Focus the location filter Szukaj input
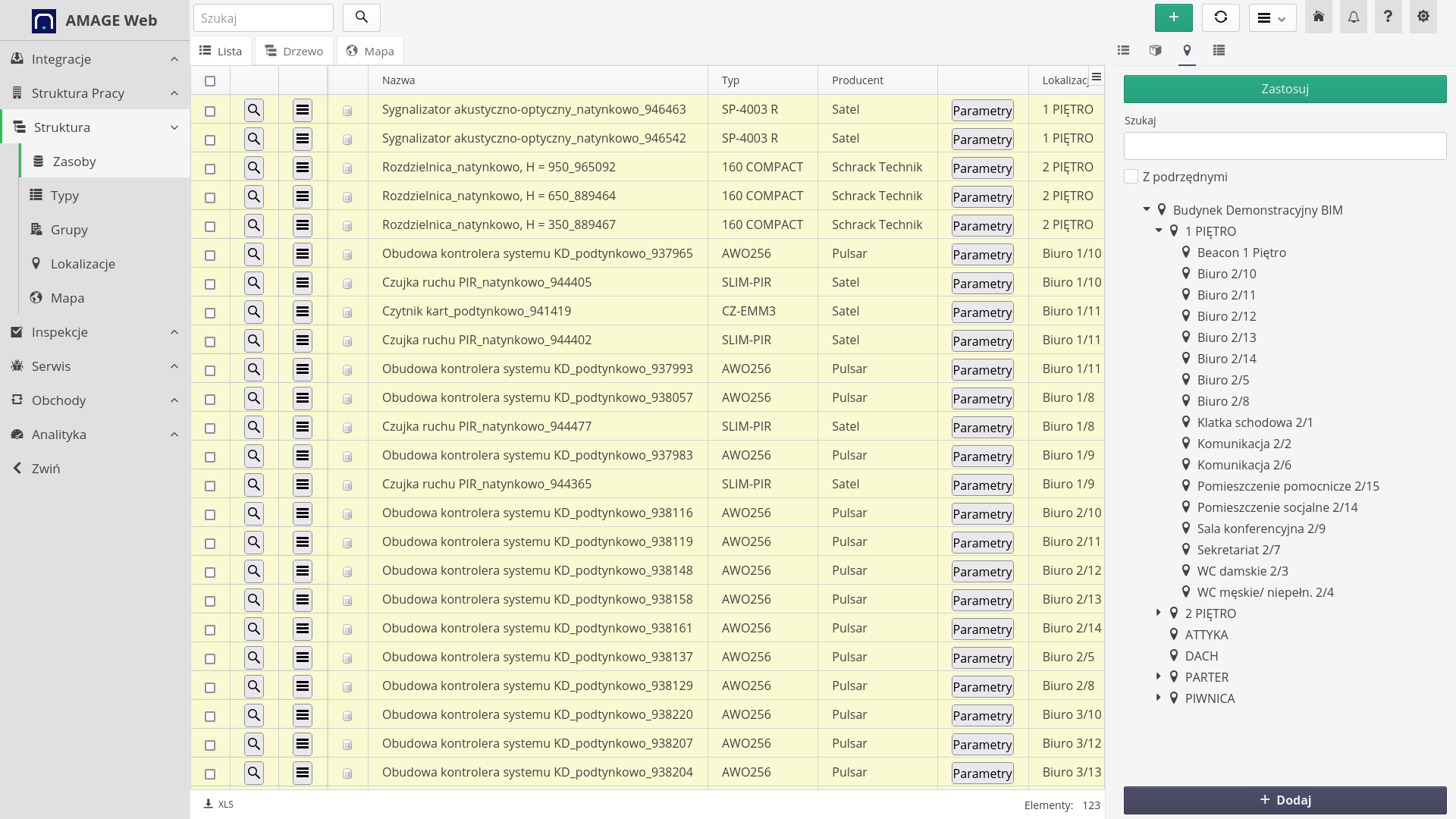Image resolution: width=1456 pixels, height=819 pixels. click(1285, 146)
